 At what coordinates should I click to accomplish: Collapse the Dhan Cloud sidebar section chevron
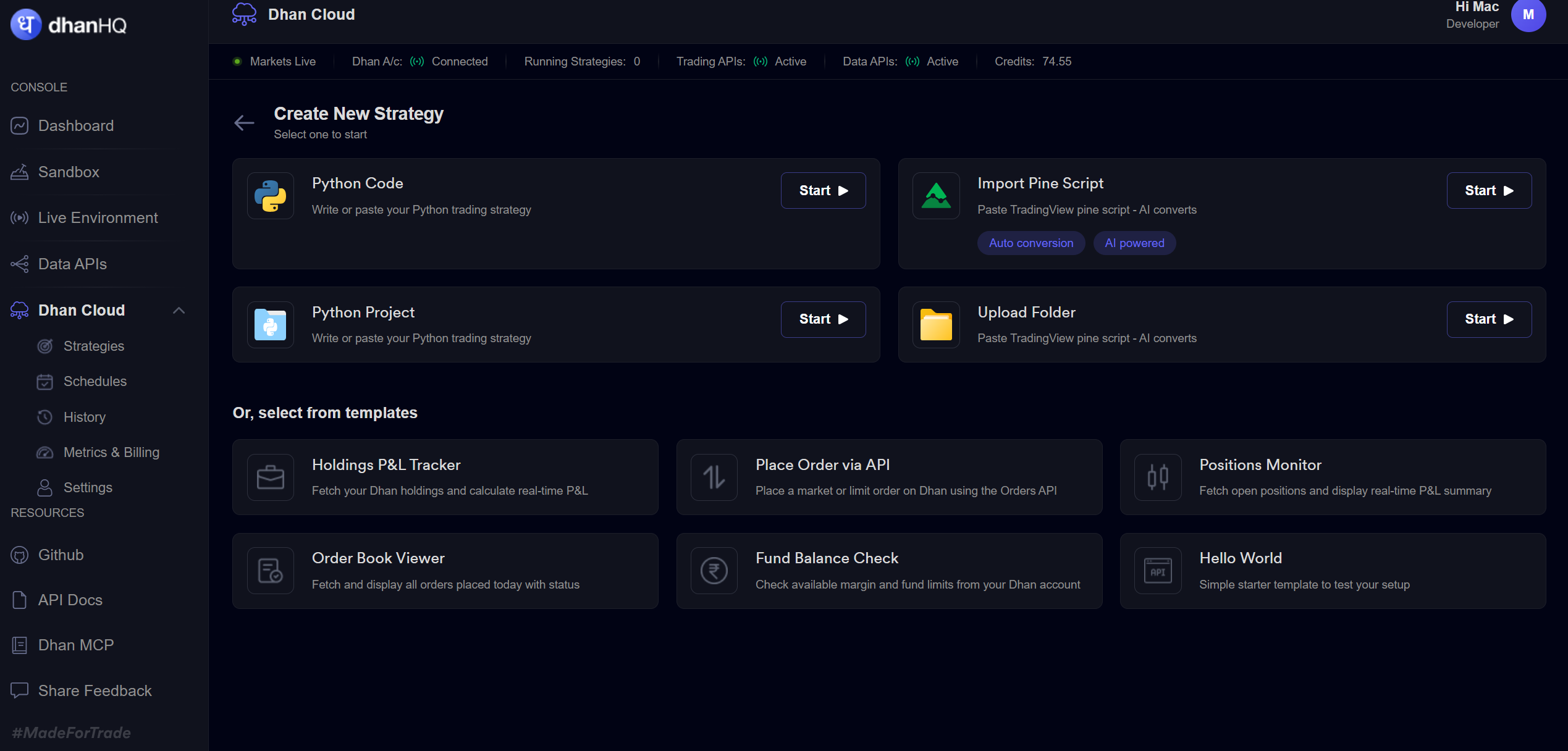(179, 311)
